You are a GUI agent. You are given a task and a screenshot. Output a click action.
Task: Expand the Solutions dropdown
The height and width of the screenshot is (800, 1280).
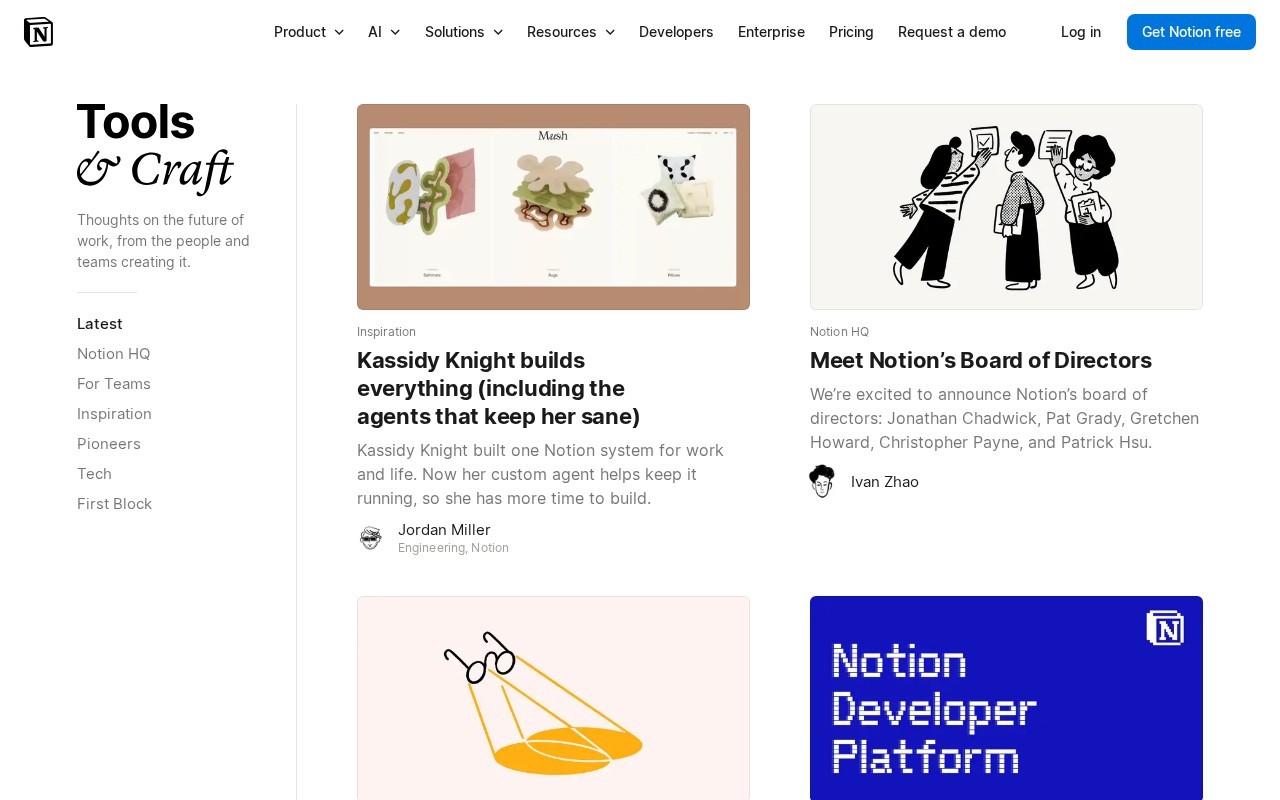[x=464, y=32]
